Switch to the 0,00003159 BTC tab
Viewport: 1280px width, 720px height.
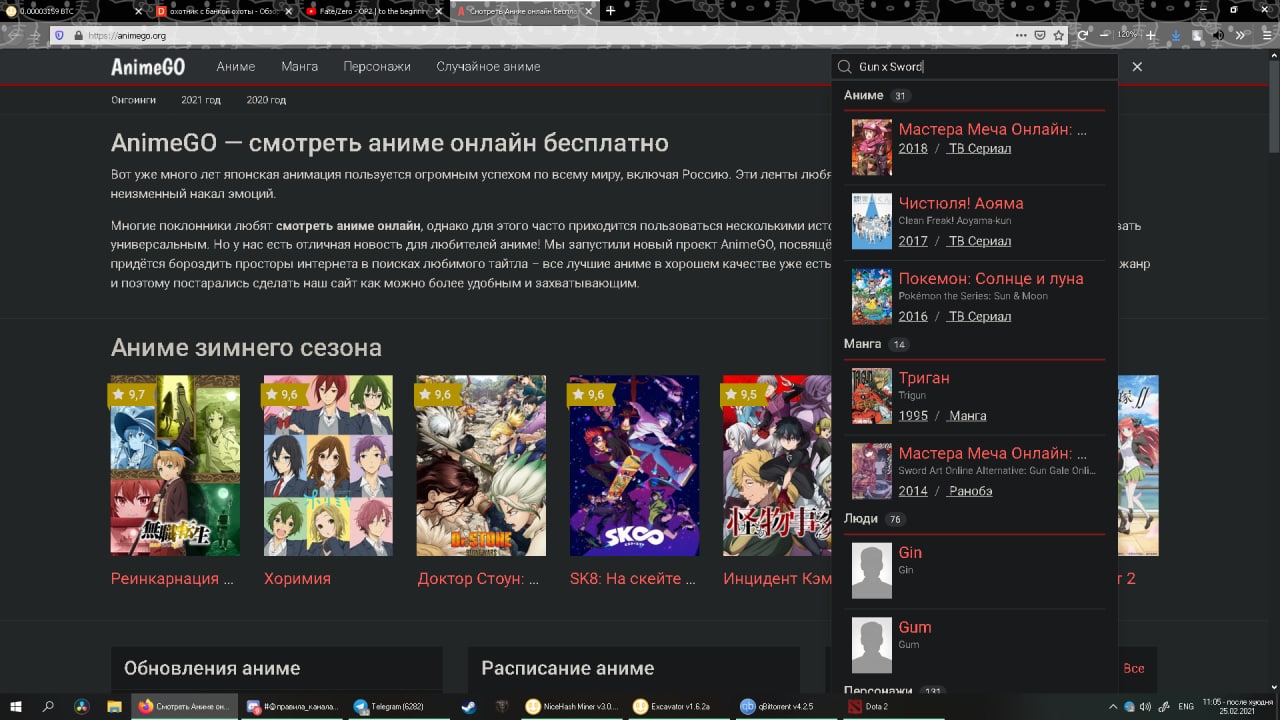[72, 11]
